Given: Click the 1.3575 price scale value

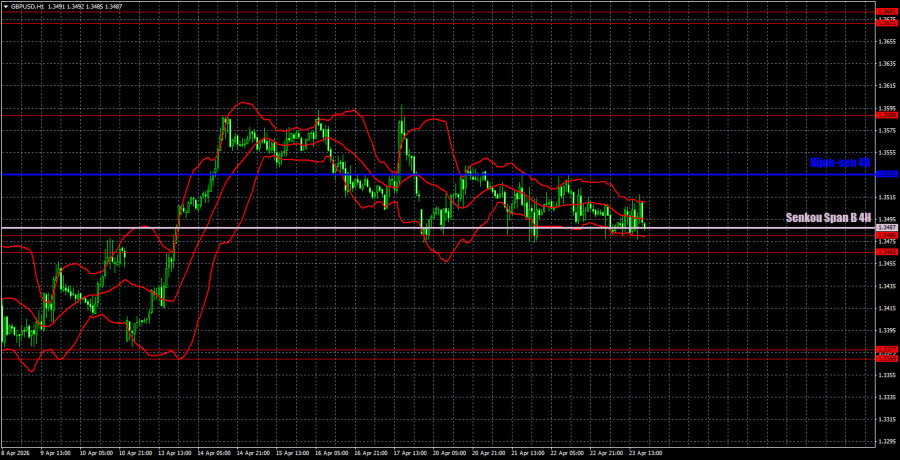Looking at the screenshot, I should pos(887,130).
